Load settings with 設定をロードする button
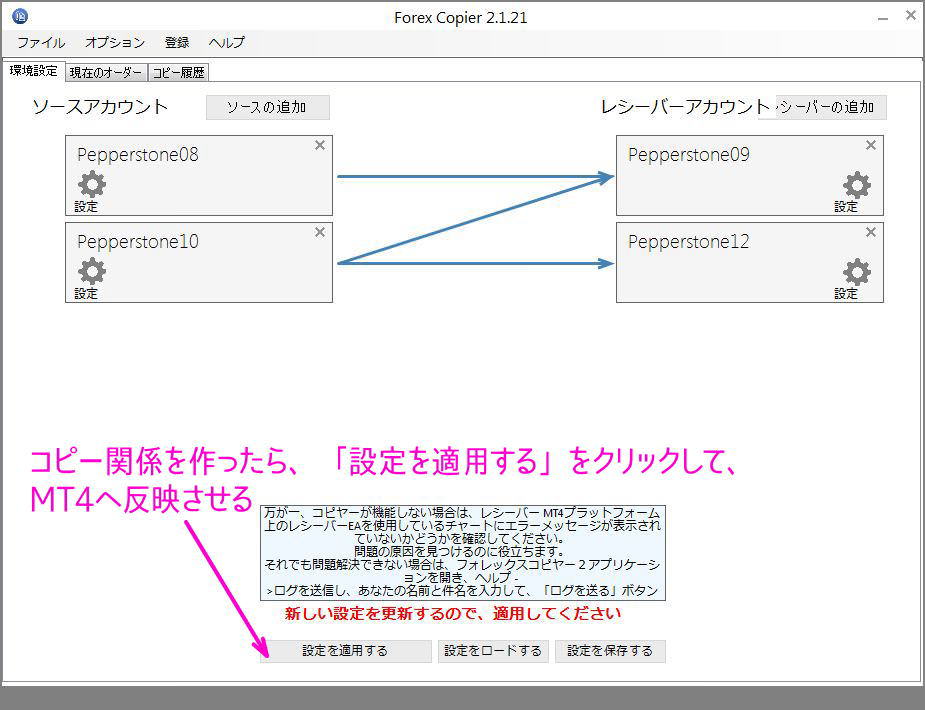 pyautogui.click(x=493, y=651)
